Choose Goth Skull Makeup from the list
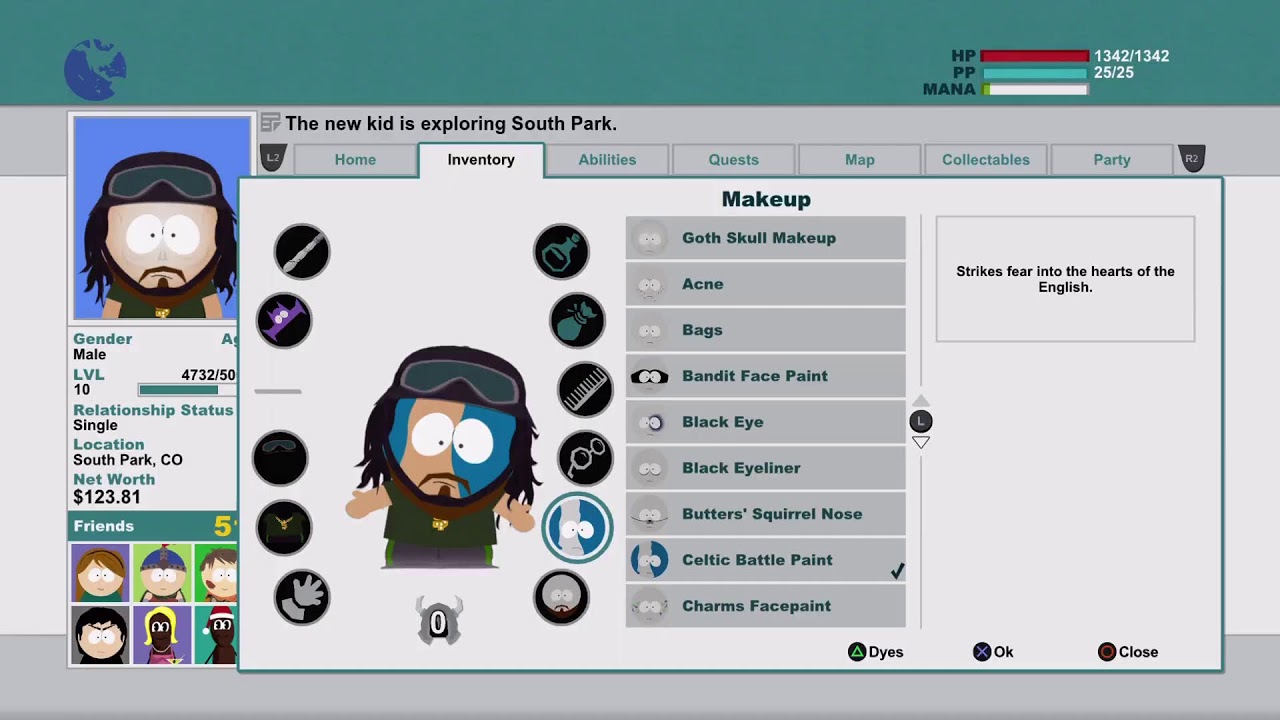 766,238
